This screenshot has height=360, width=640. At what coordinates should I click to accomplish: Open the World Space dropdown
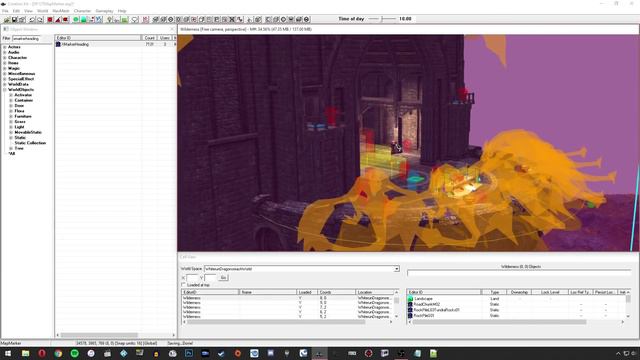coord(396,269)
